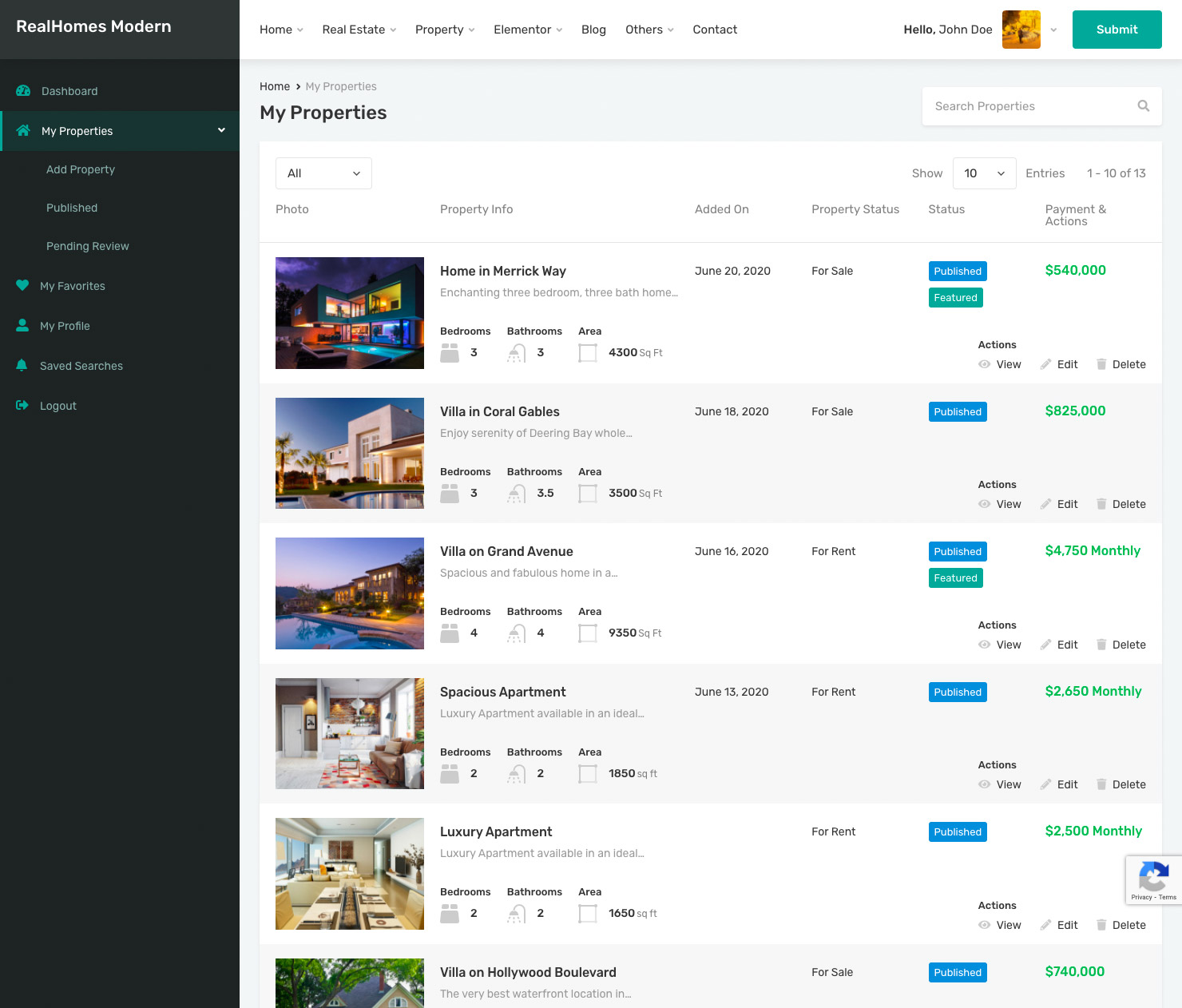The image size is (1182, 1008).
Task: Click eye icon for Spacious Apartment
Action: tap(985, 784)
